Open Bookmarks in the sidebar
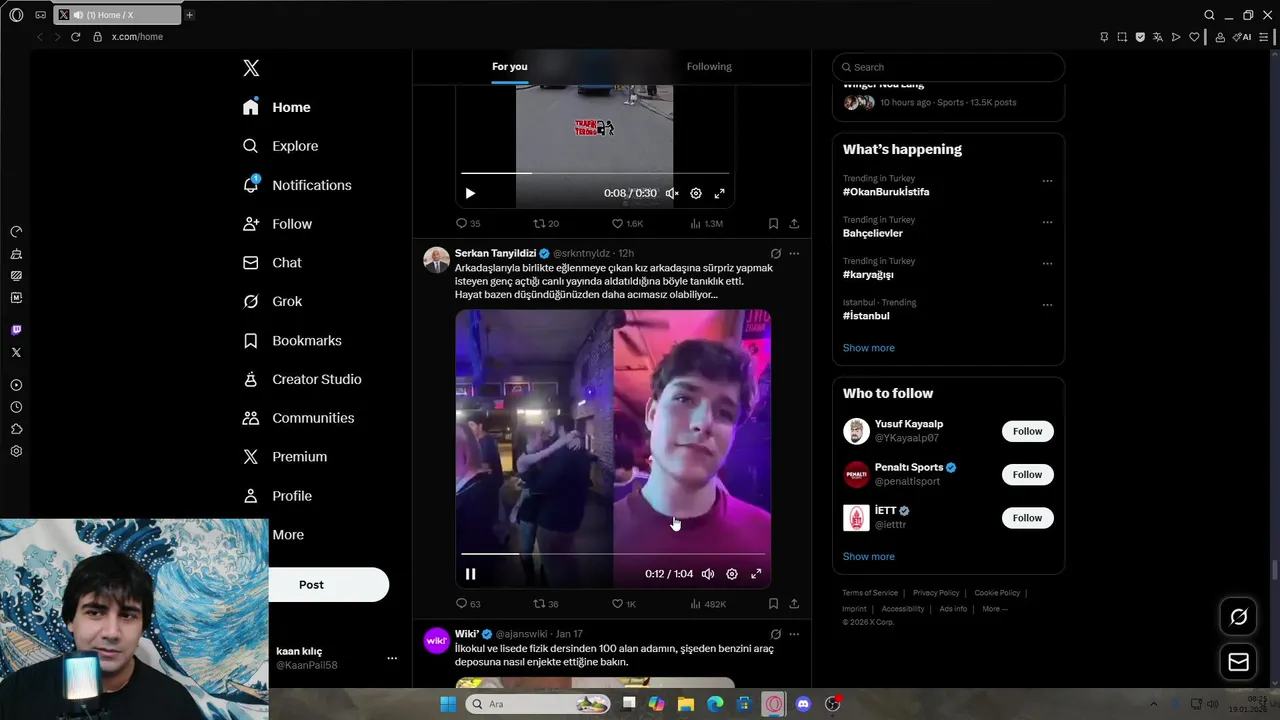The width and height of the screenshot is (1280, 720). coord(292,341)
